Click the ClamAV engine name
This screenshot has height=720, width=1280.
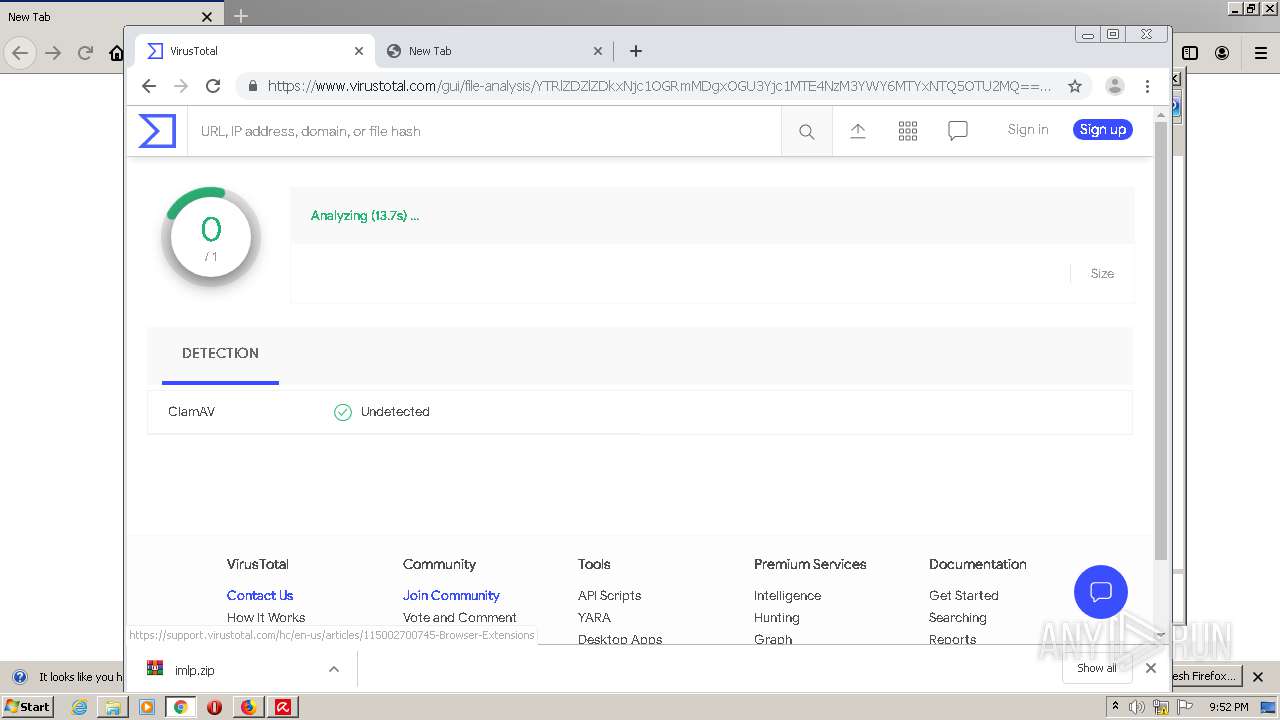(191, 412)
